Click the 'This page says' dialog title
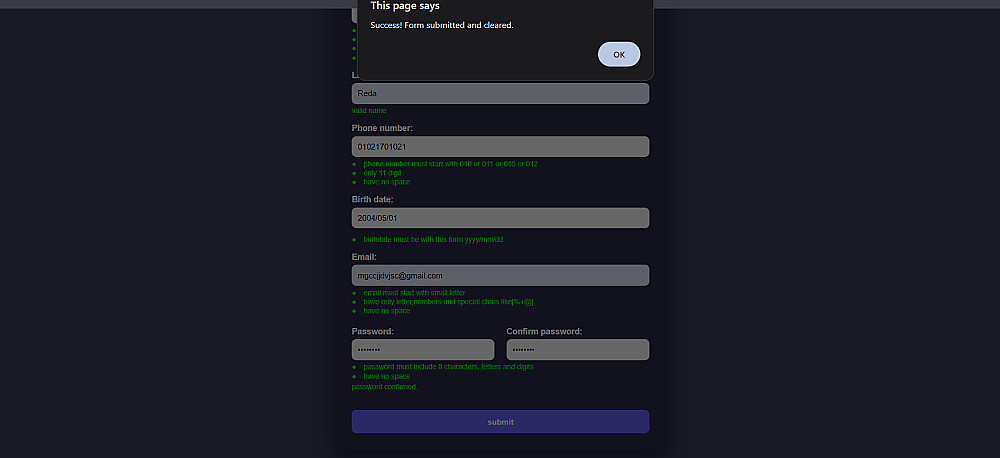Screen dimensions: 1000x458 pos(405,6)
